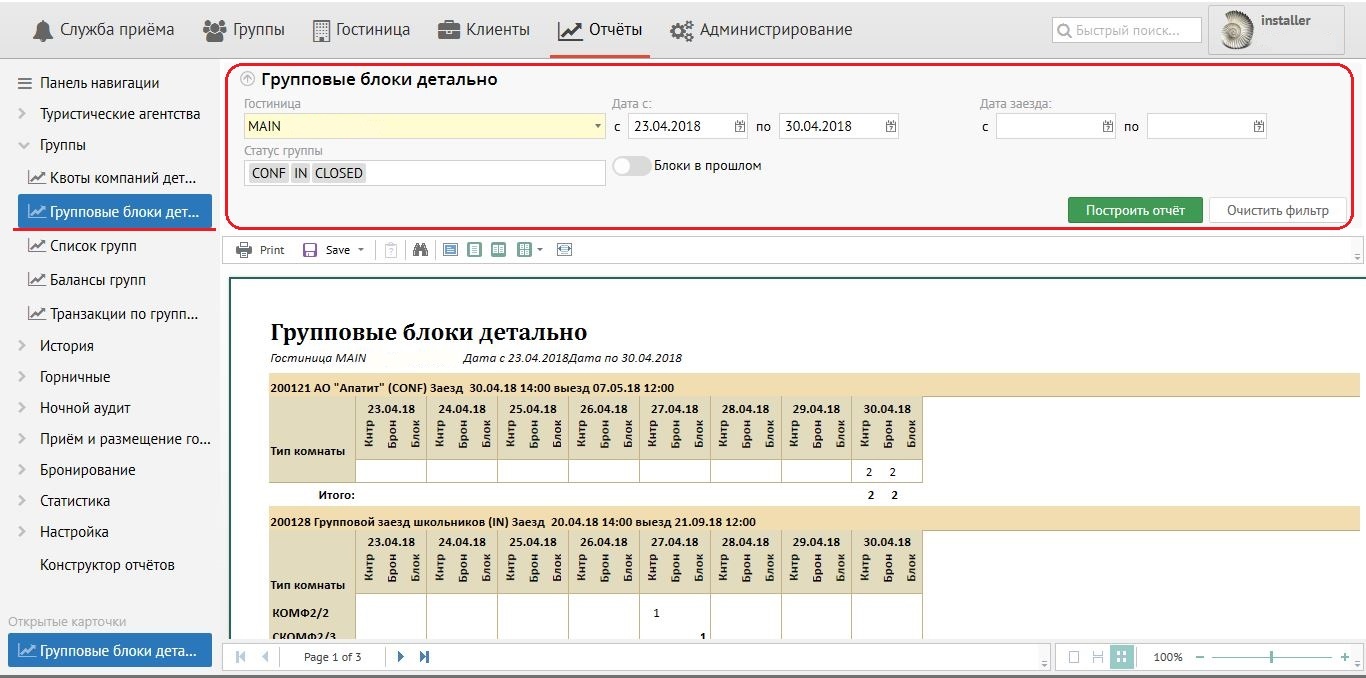Image resolution: width=1366 pixels, height=678 pixels.
Task: Open the 'Служба приёма' top menu
Action: (x=103, y=30)
